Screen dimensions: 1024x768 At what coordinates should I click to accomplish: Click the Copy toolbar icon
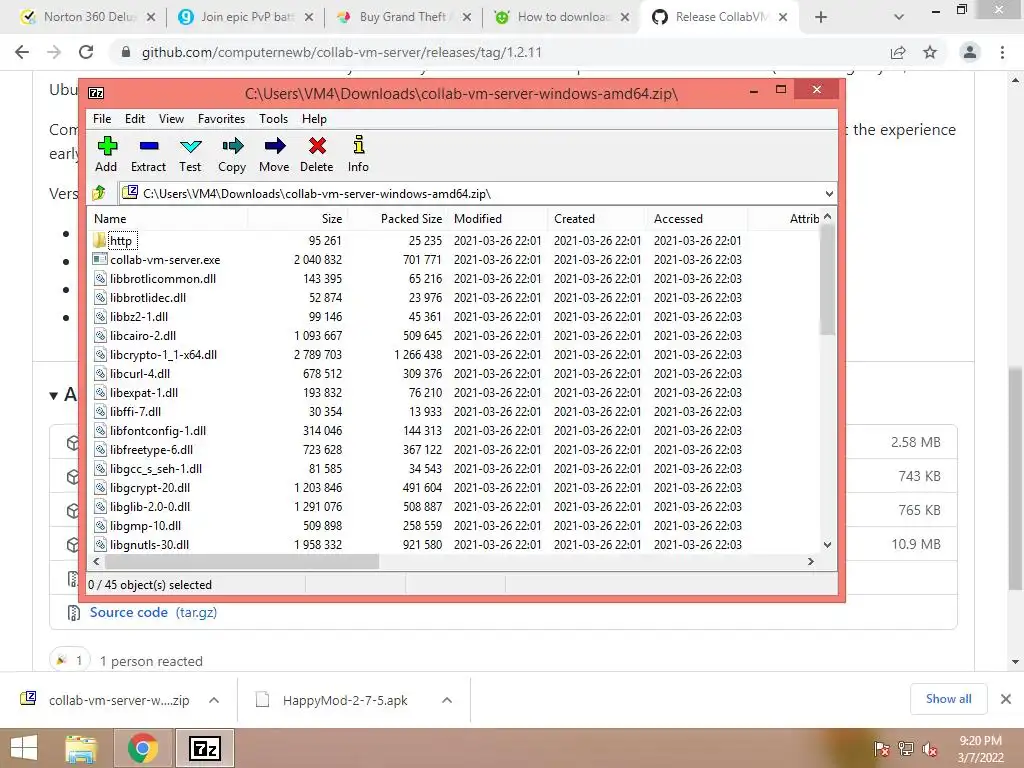pos(232,146)
